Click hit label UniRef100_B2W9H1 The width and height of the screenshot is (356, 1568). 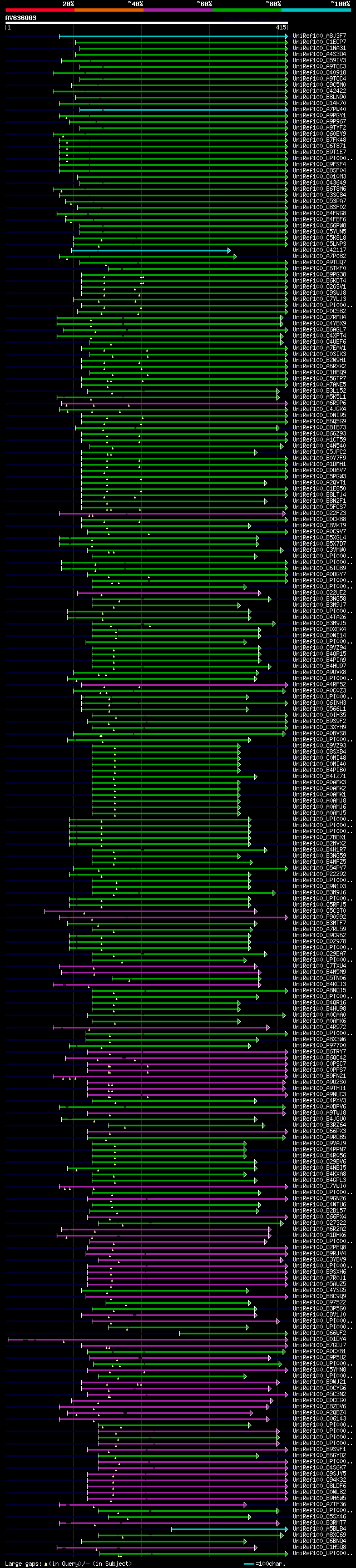319,360
